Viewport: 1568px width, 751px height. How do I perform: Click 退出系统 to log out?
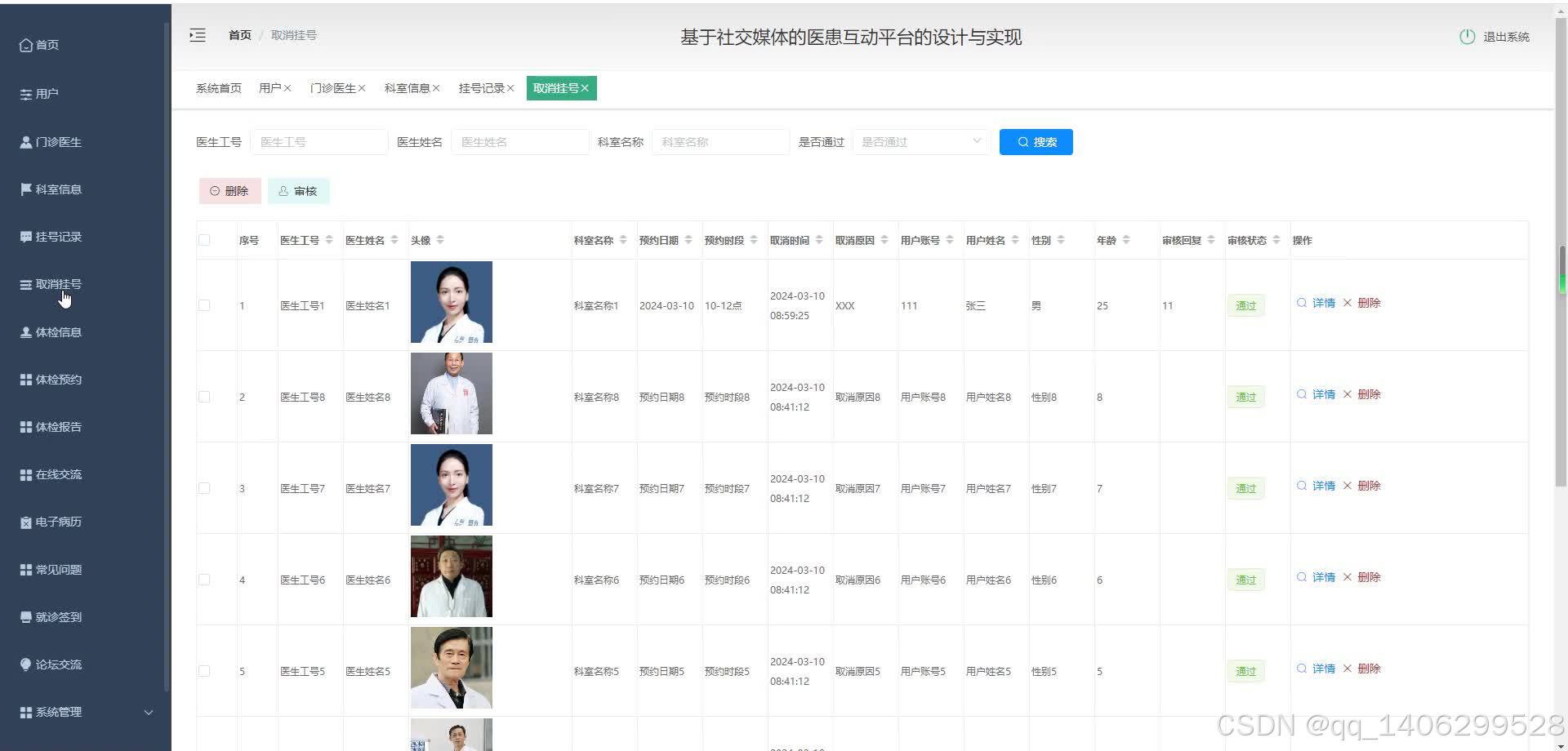click(1506, 37)
